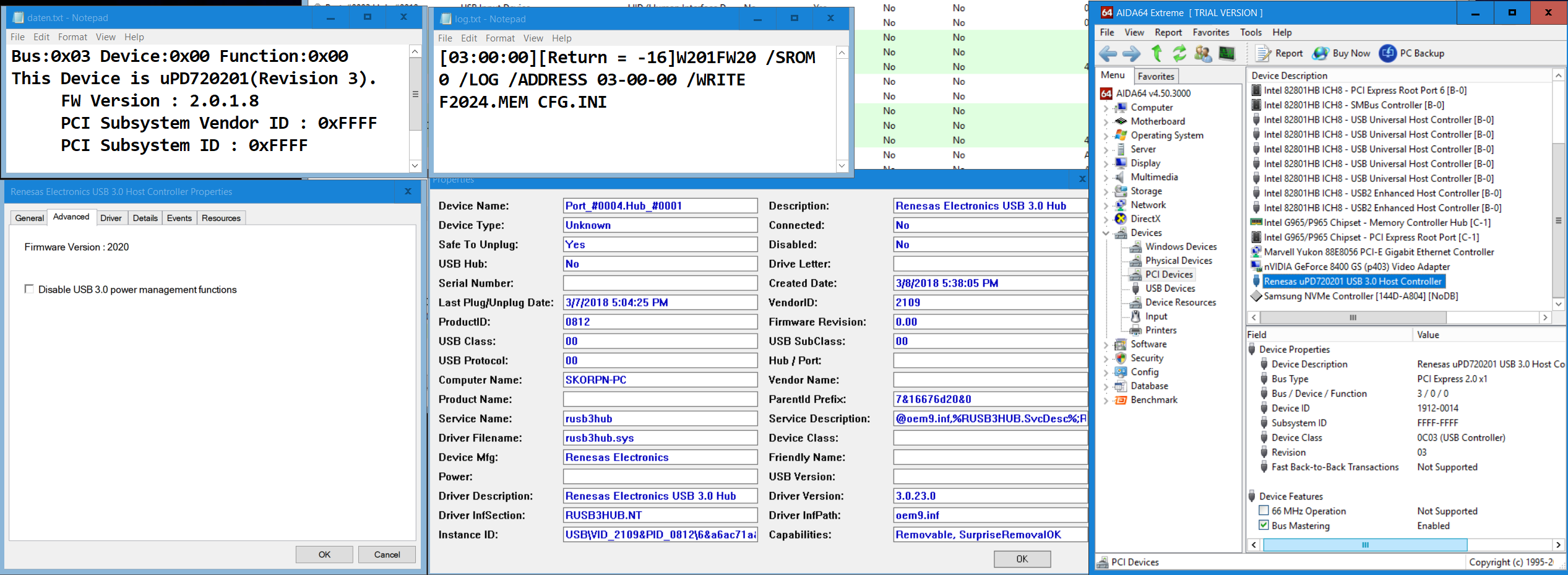Click the Report toolbar button in AIDA64

[1279, 54]
